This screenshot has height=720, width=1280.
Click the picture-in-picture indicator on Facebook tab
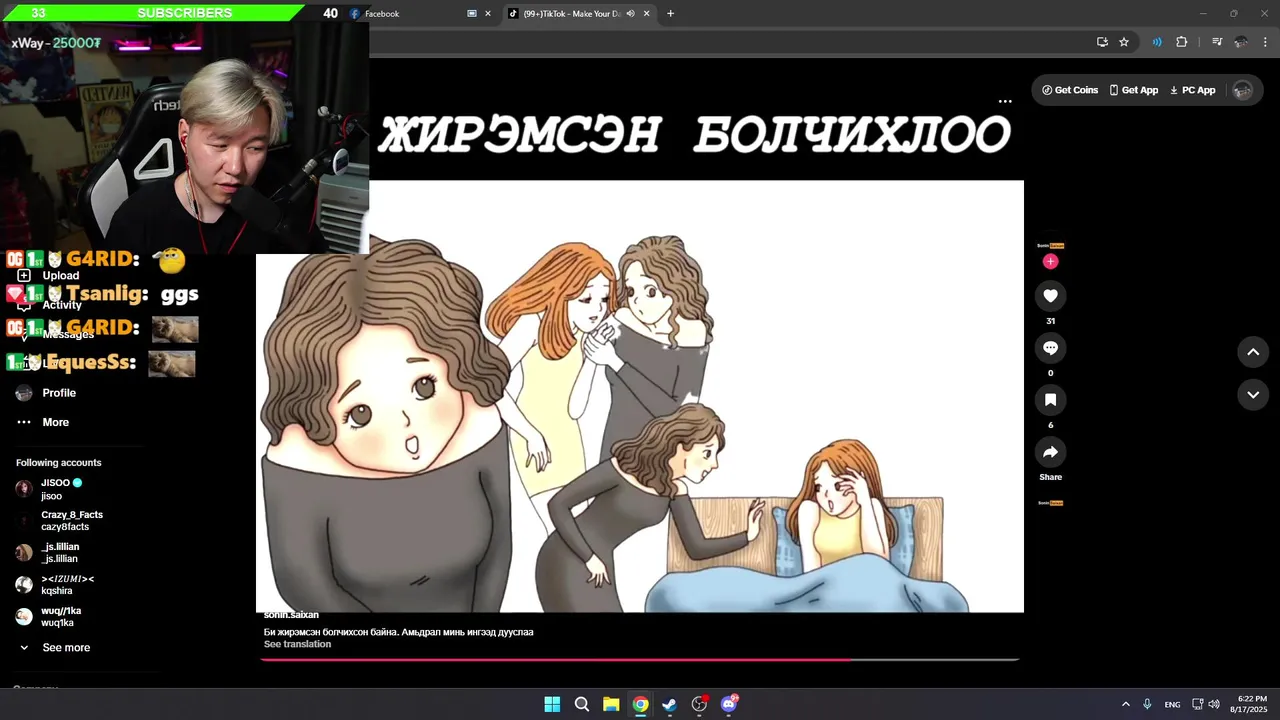click(472, 14)
